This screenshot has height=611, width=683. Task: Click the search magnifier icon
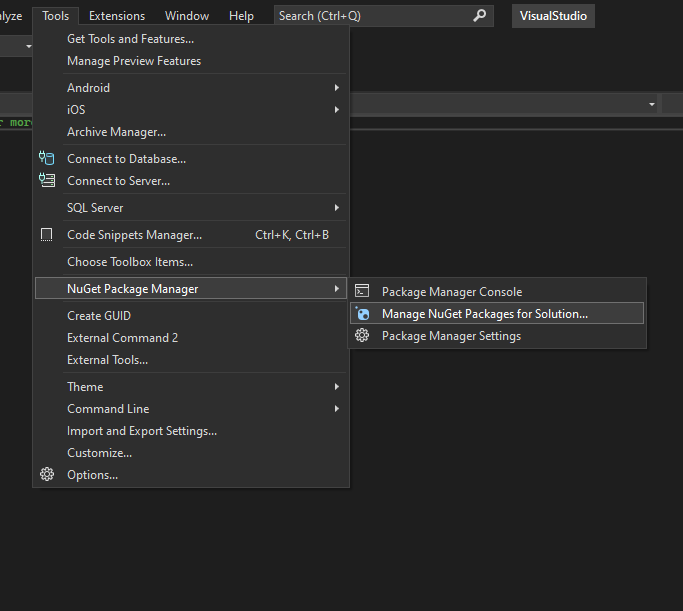click(479, 16)
